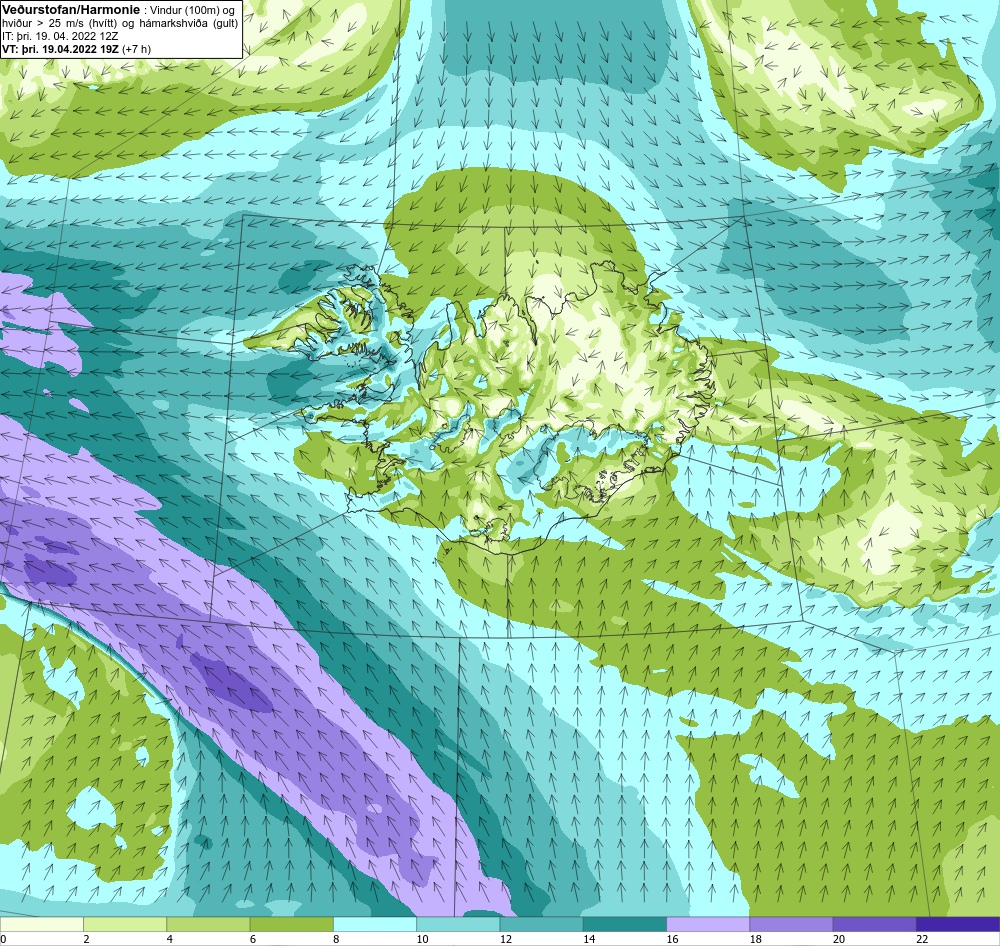The width and height of the screenshot is (1000, 946).
Task: Click the 18–20 m/s medium purple legend swatch
Action: (791, 924)
